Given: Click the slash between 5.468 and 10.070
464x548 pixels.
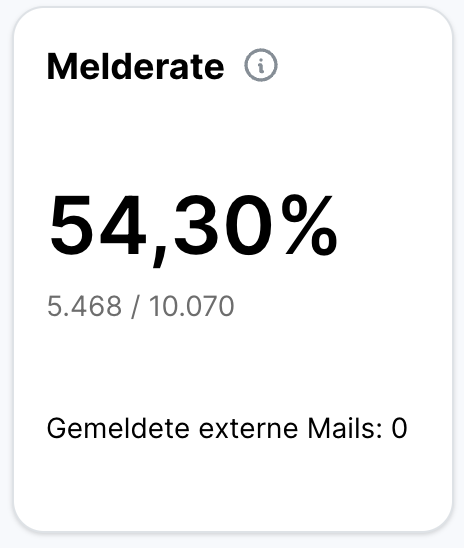Looking at the screenshot, I should pyautogui.click(x=135, y=307).
